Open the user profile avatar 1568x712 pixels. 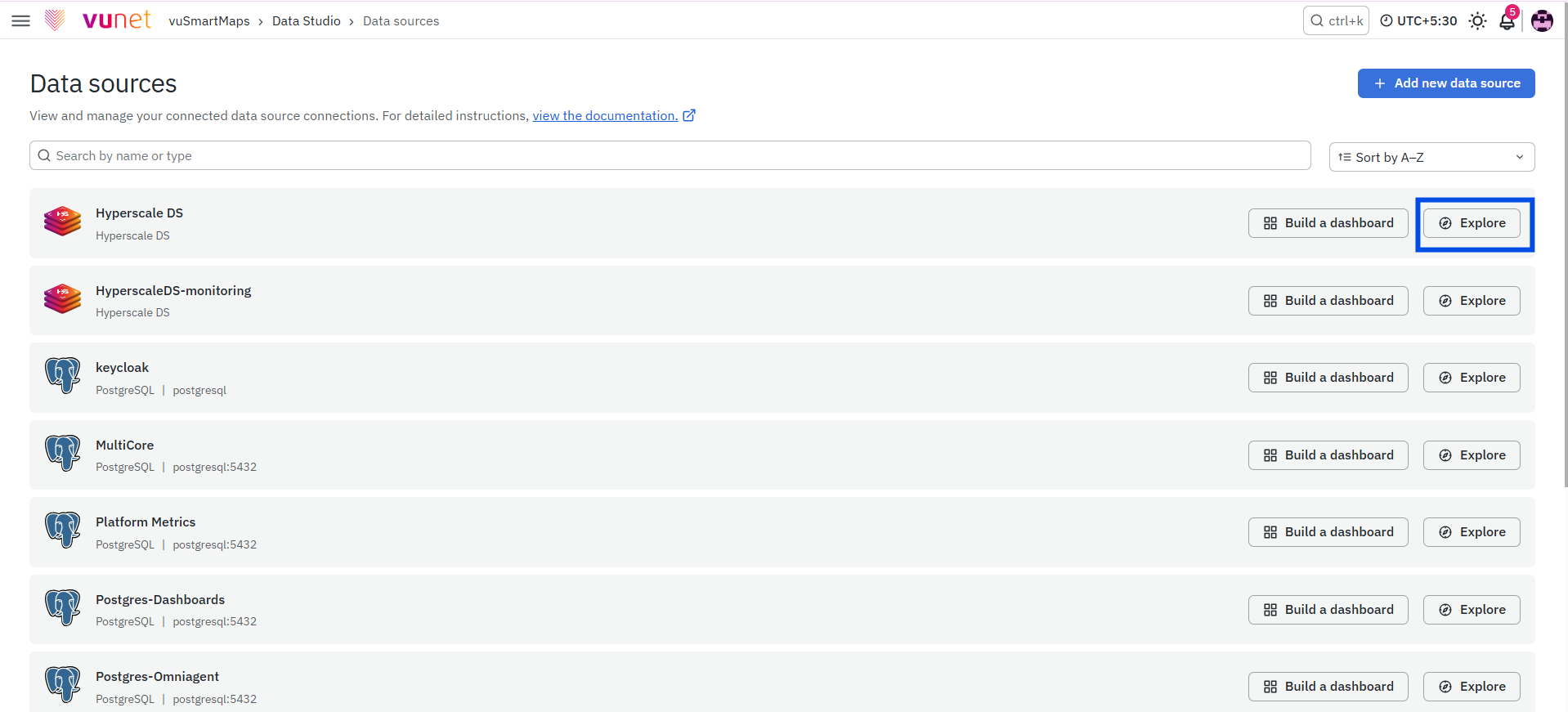[1542, 20]
